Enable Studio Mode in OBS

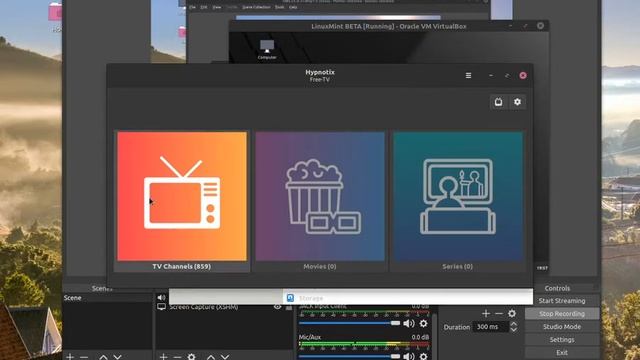tap(562, 327)
